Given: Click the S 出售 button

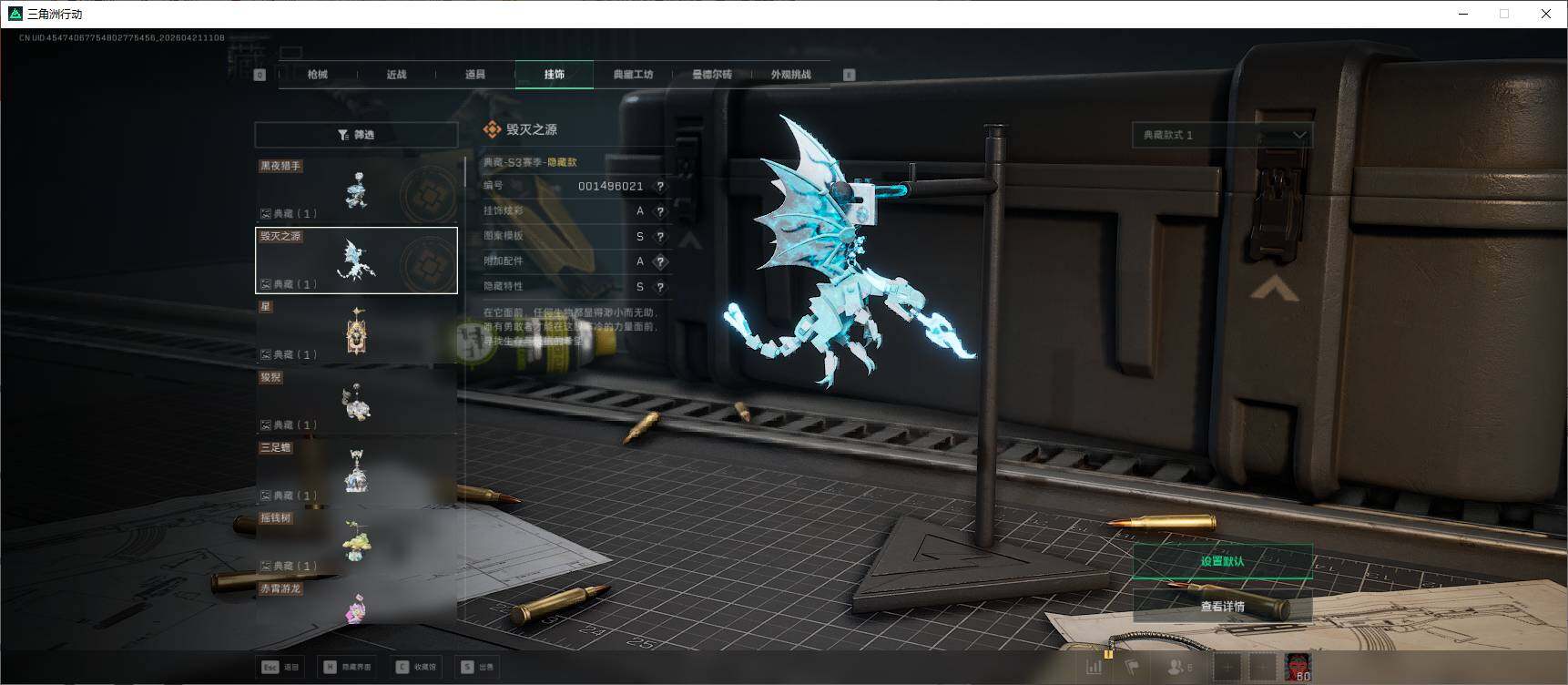Looking at the screenshot, I should 477,667.
